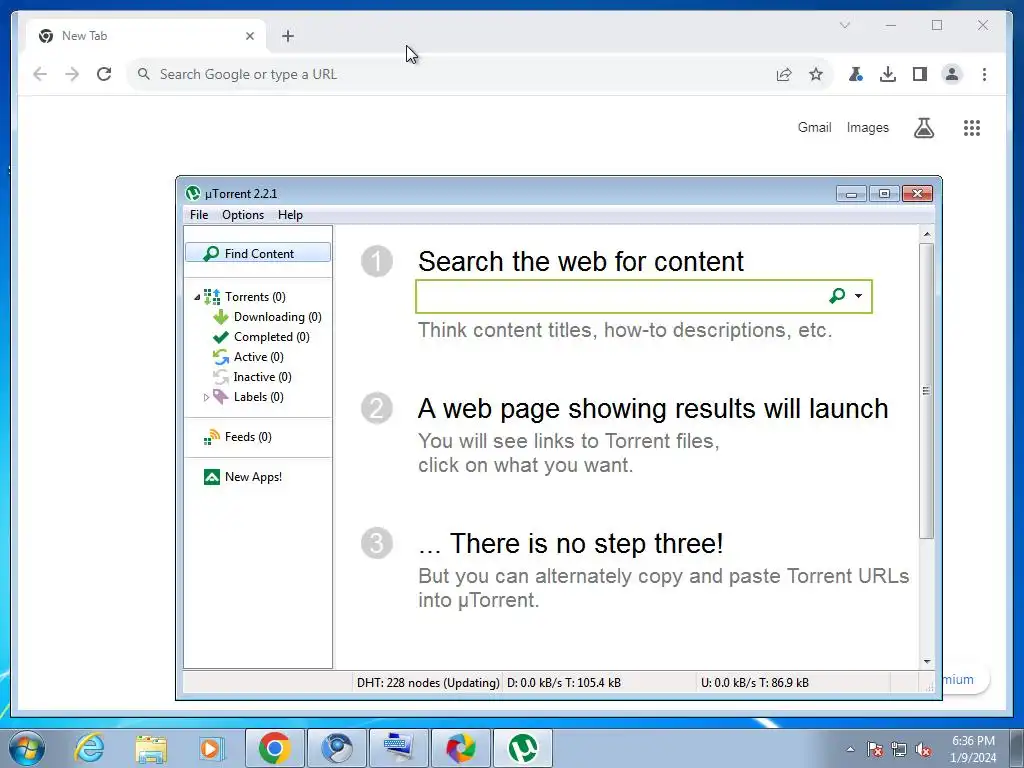Viewport: 1024px width, 768px height.
Task: Click the Feeds RSS icon
Action: point(212,437)
